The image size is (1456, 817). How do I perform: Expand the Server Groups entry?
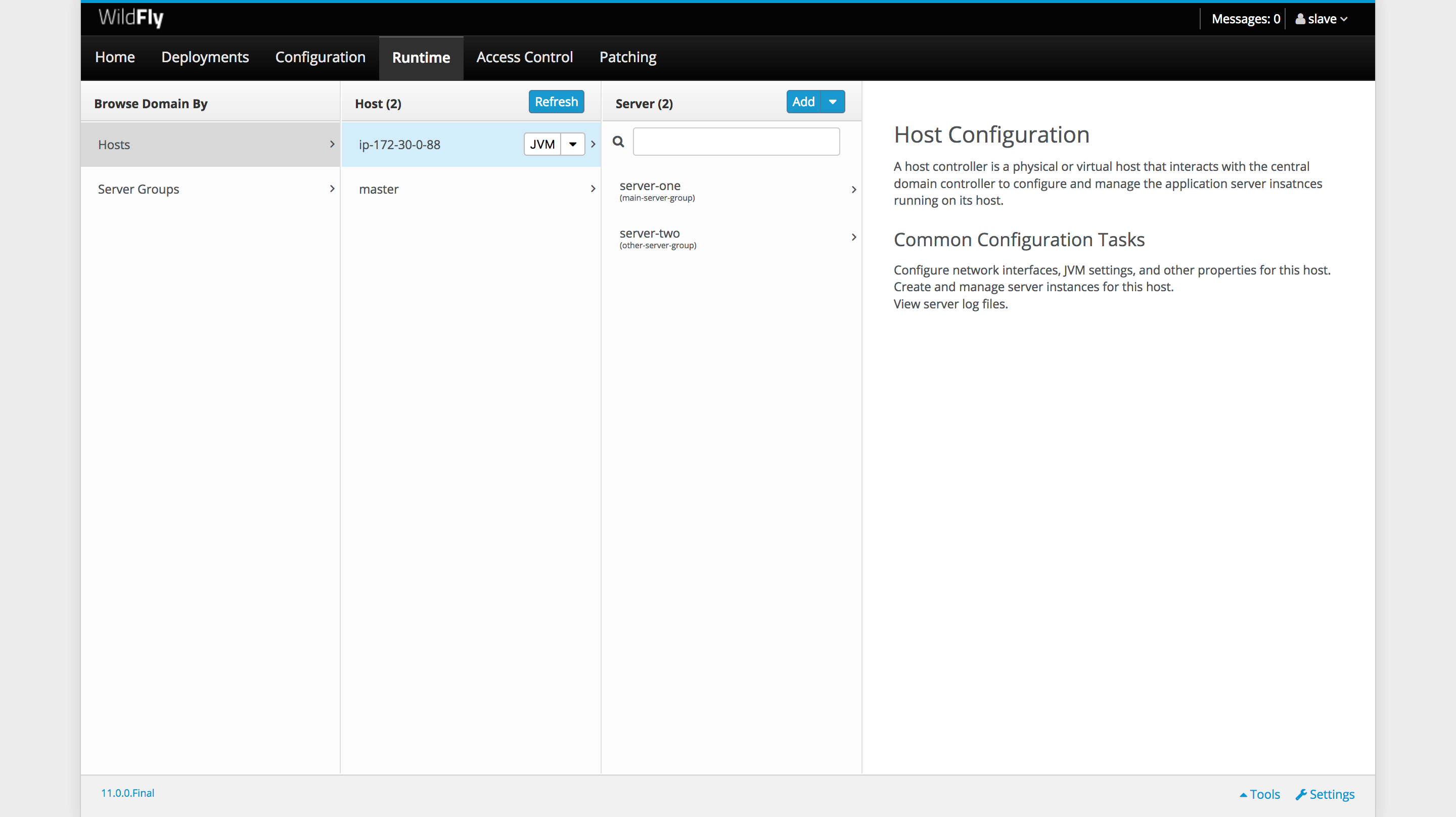pos(332,189)
